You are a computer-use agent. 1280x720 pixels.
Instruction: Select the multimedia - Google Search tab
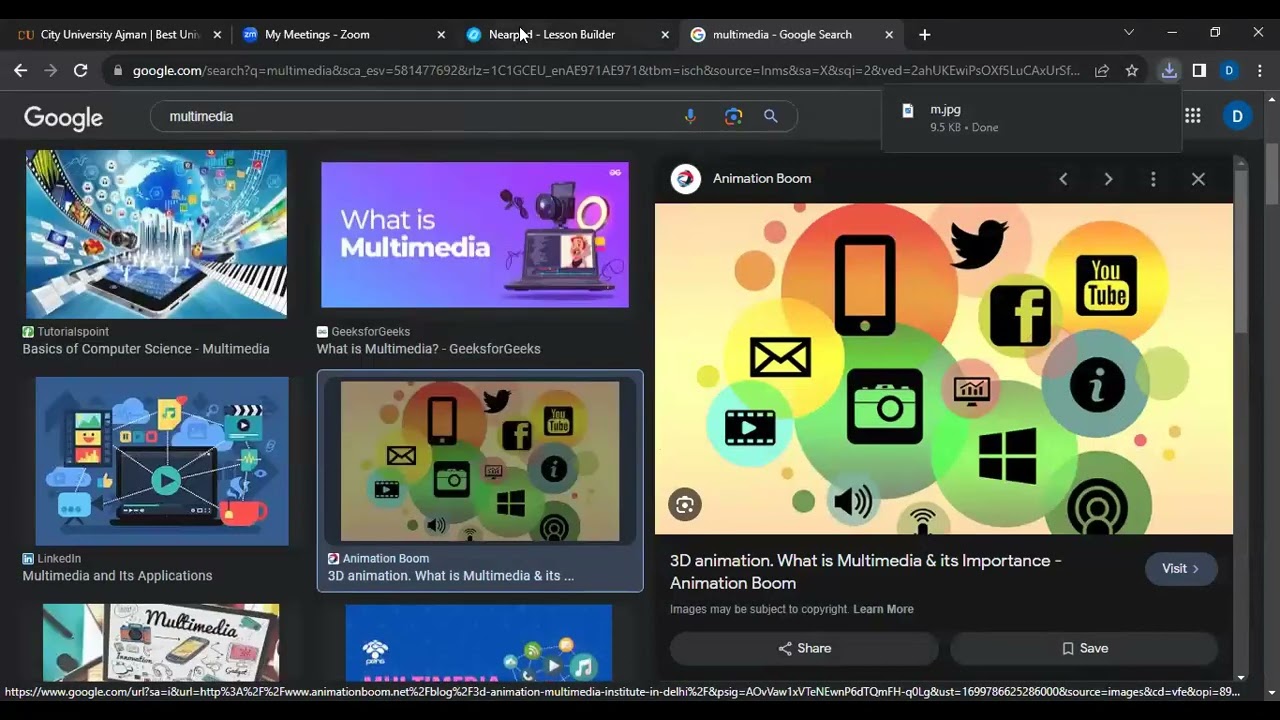click(x=792, y=34)
